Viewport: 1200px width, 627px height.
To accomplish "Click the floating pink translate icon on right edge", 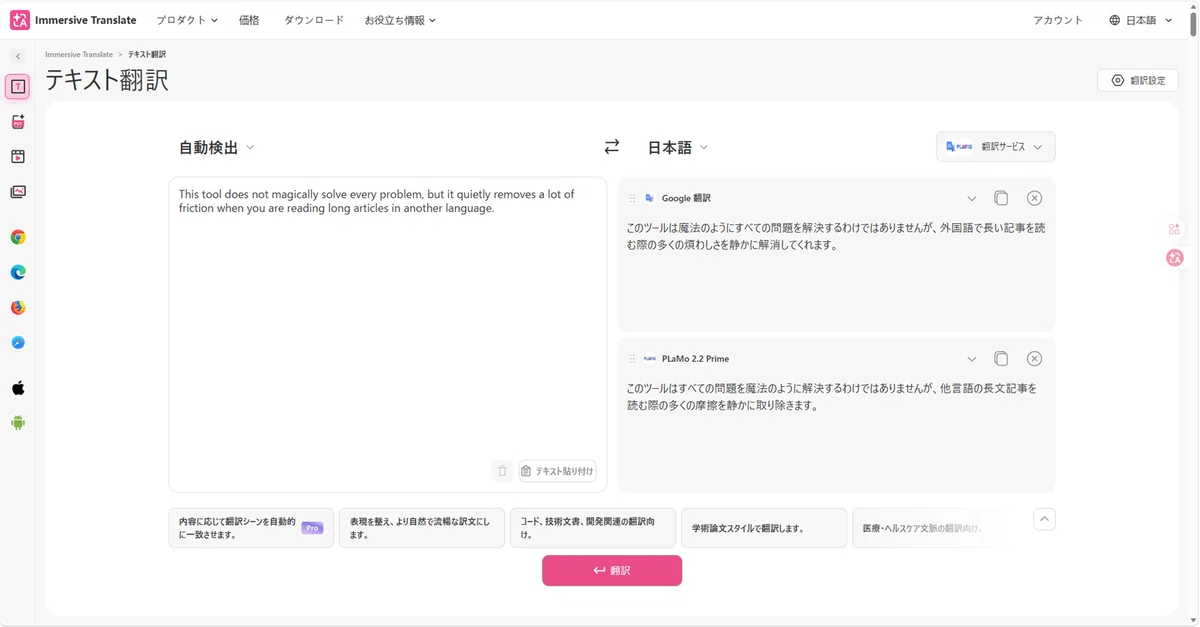I will coord(1175,258).
